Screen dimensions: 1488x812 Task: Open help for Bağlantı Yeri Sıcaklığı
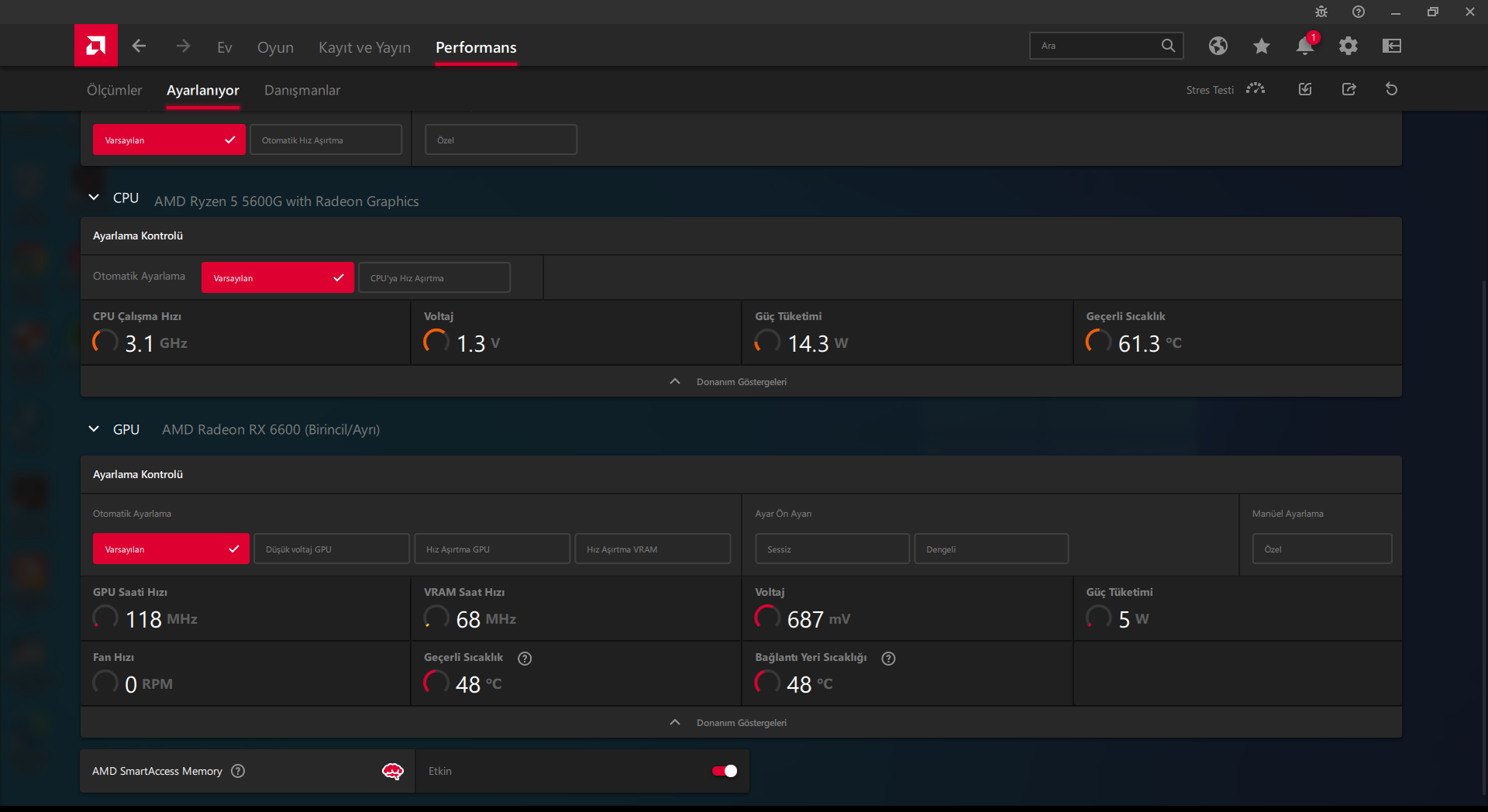coord(889,658)
